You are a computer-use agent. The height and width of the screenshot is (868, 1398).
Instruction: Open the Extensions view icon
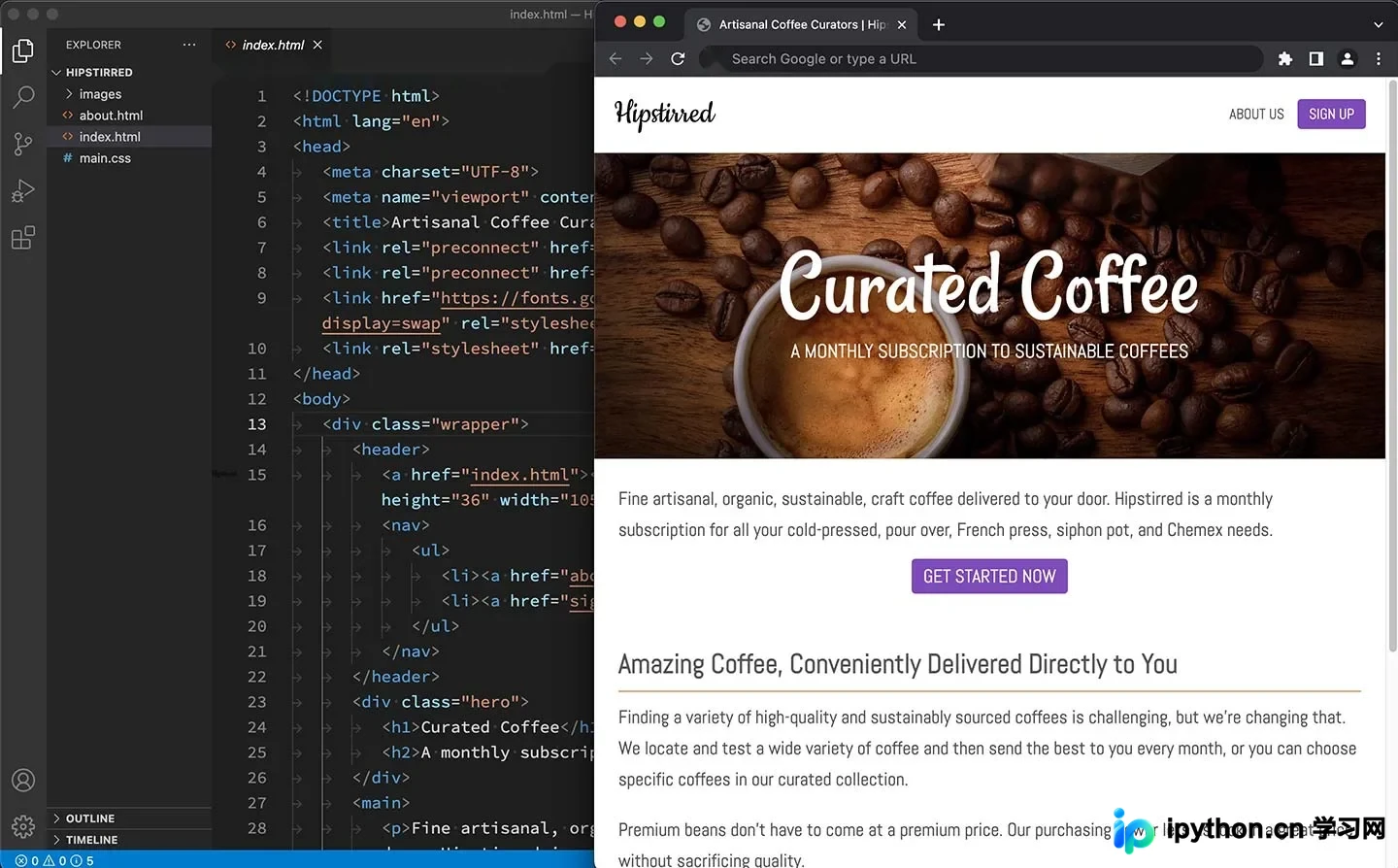point(23,238)
